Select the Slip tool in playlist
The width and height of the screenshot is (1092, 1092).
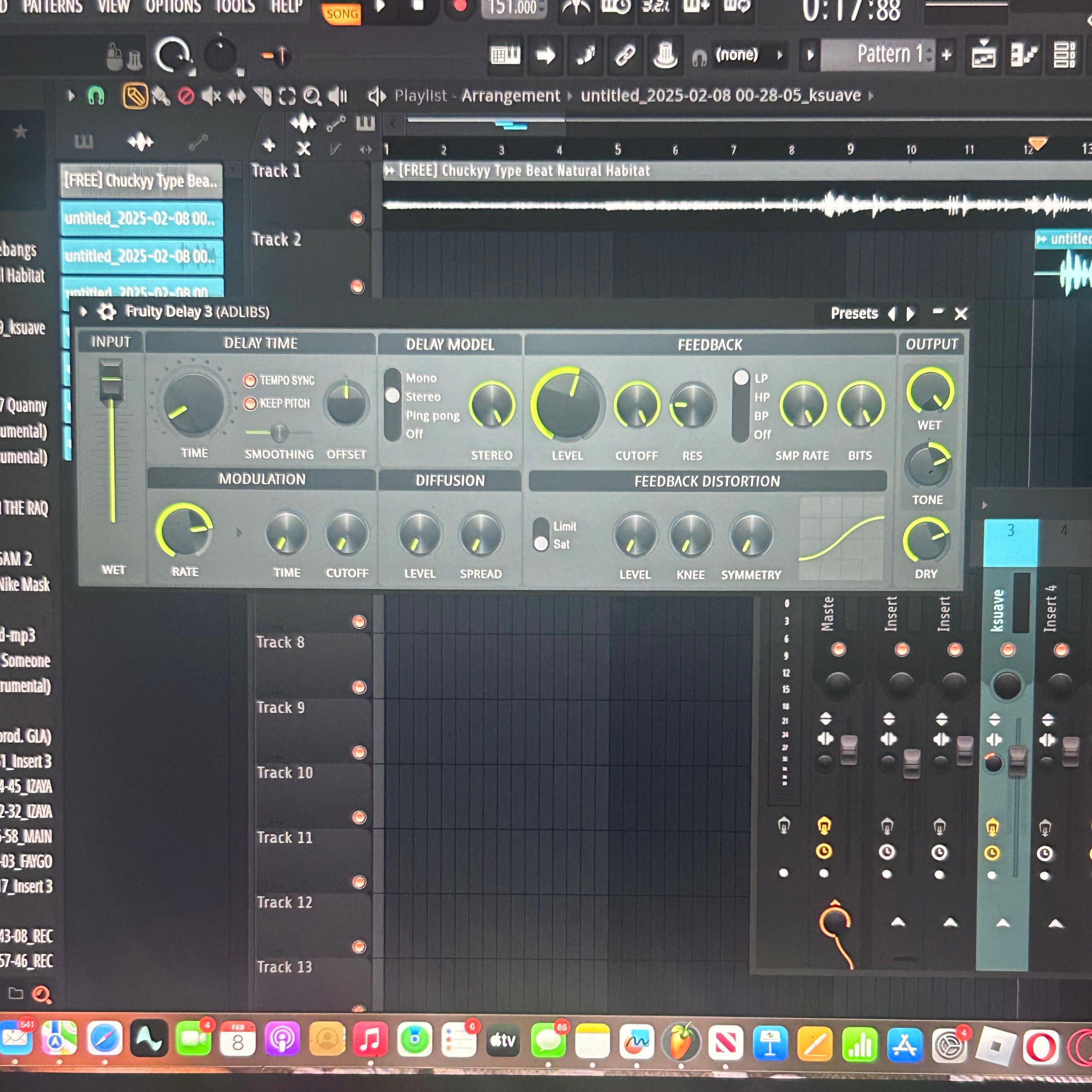coord(236,97)
